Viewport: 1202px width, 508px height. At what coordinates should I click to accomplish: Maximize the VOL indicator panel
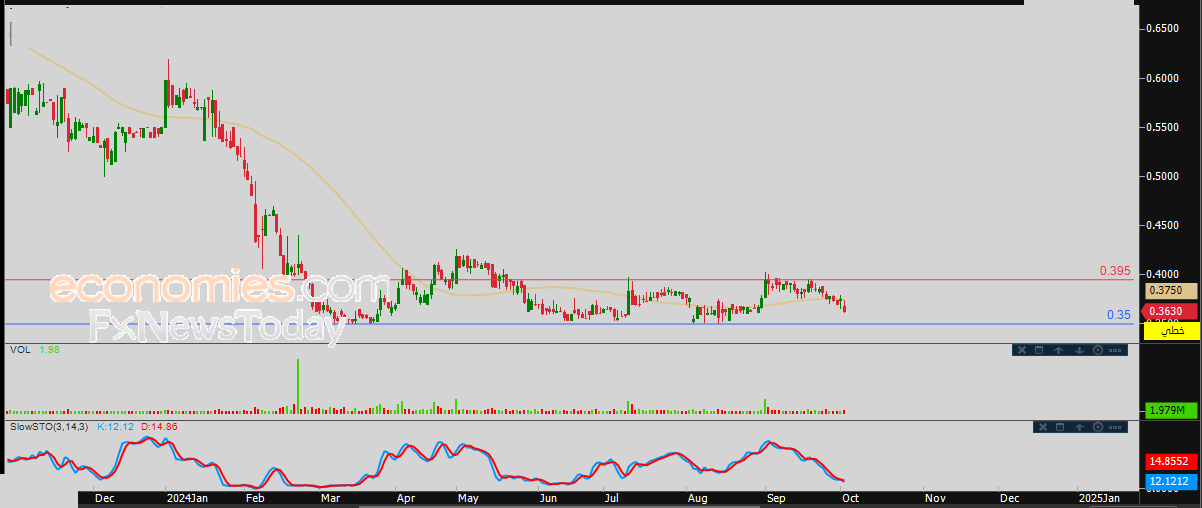[x=1039, y=350]
